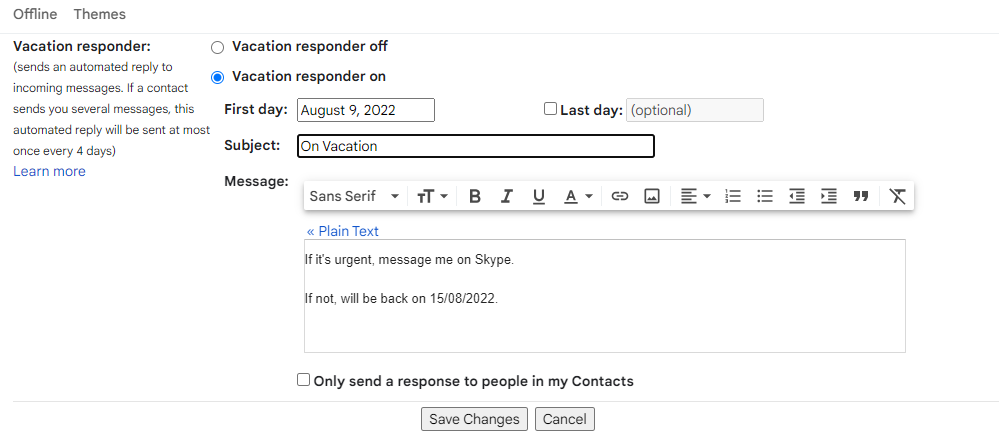Apply italic formatting to message text
The image size is (999, 441).
(507, 197)
